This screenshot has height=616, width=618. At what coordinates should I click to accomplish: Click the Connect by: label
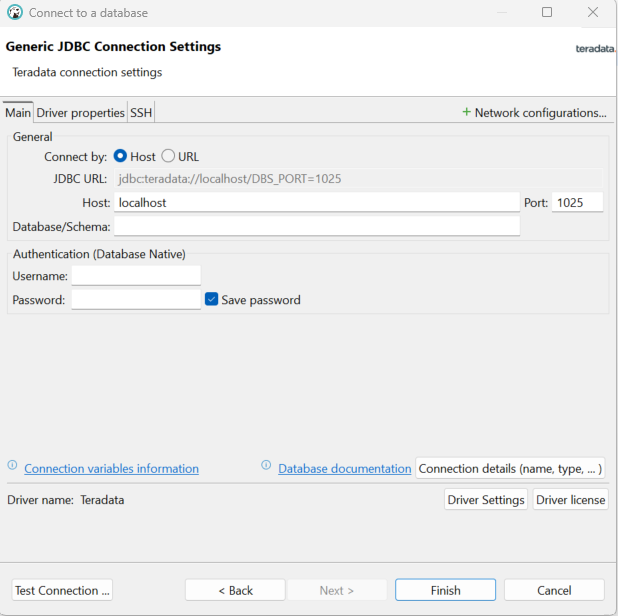(76, 156)
